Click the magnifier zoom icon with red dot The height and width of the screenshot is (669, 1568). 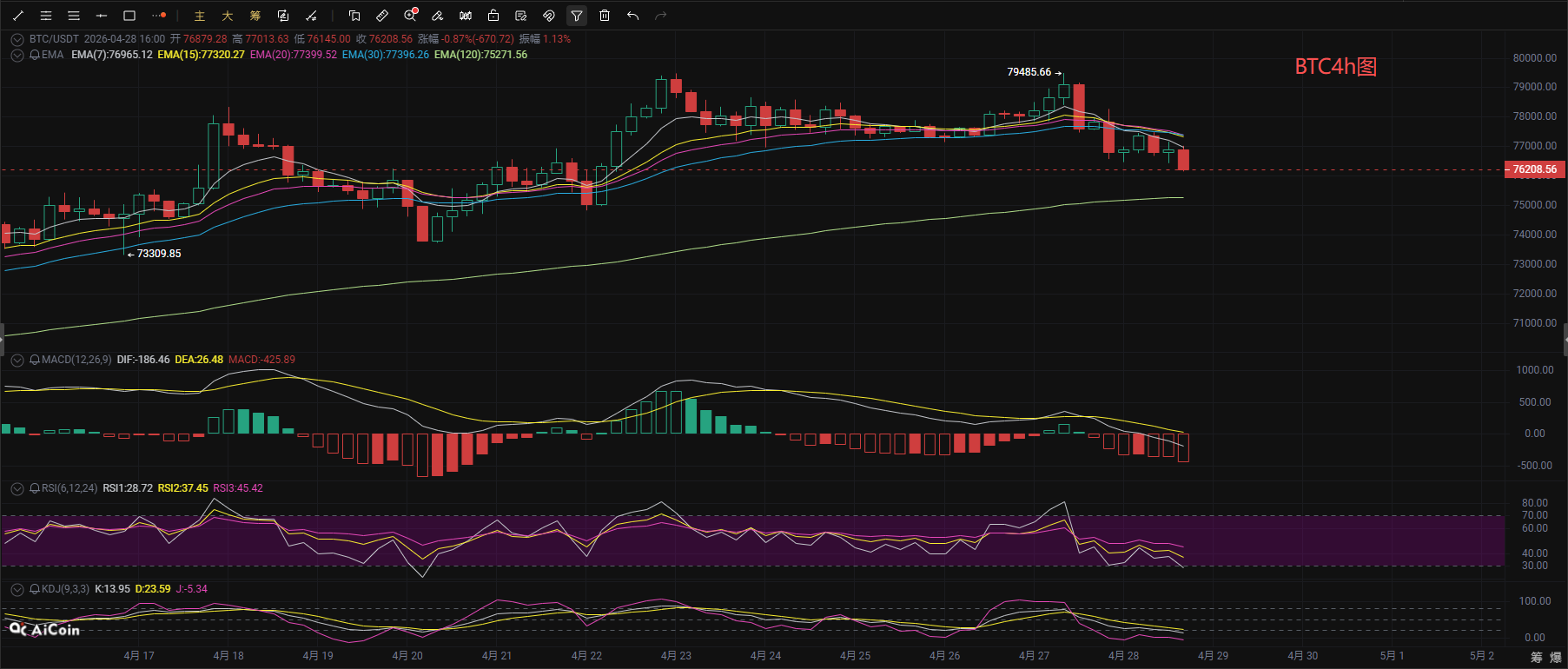click(x=411, y=16)
